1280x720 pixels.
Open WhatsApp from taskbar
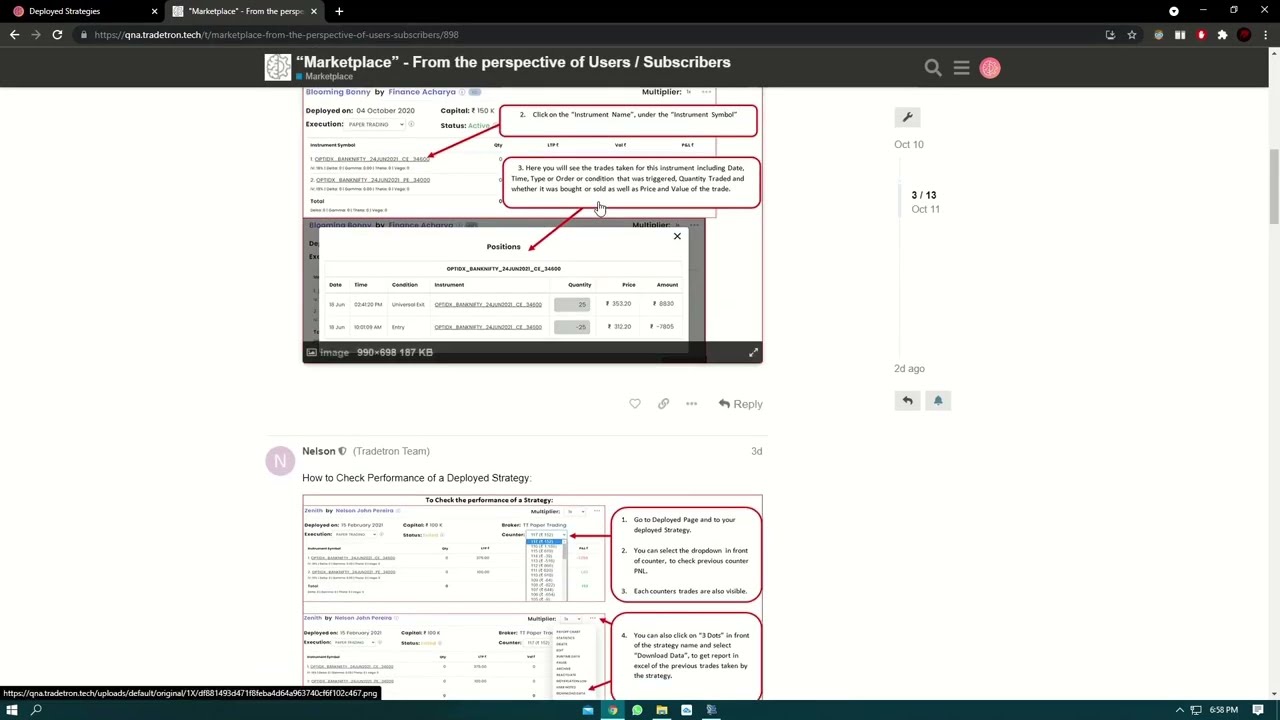click(637, 710)
